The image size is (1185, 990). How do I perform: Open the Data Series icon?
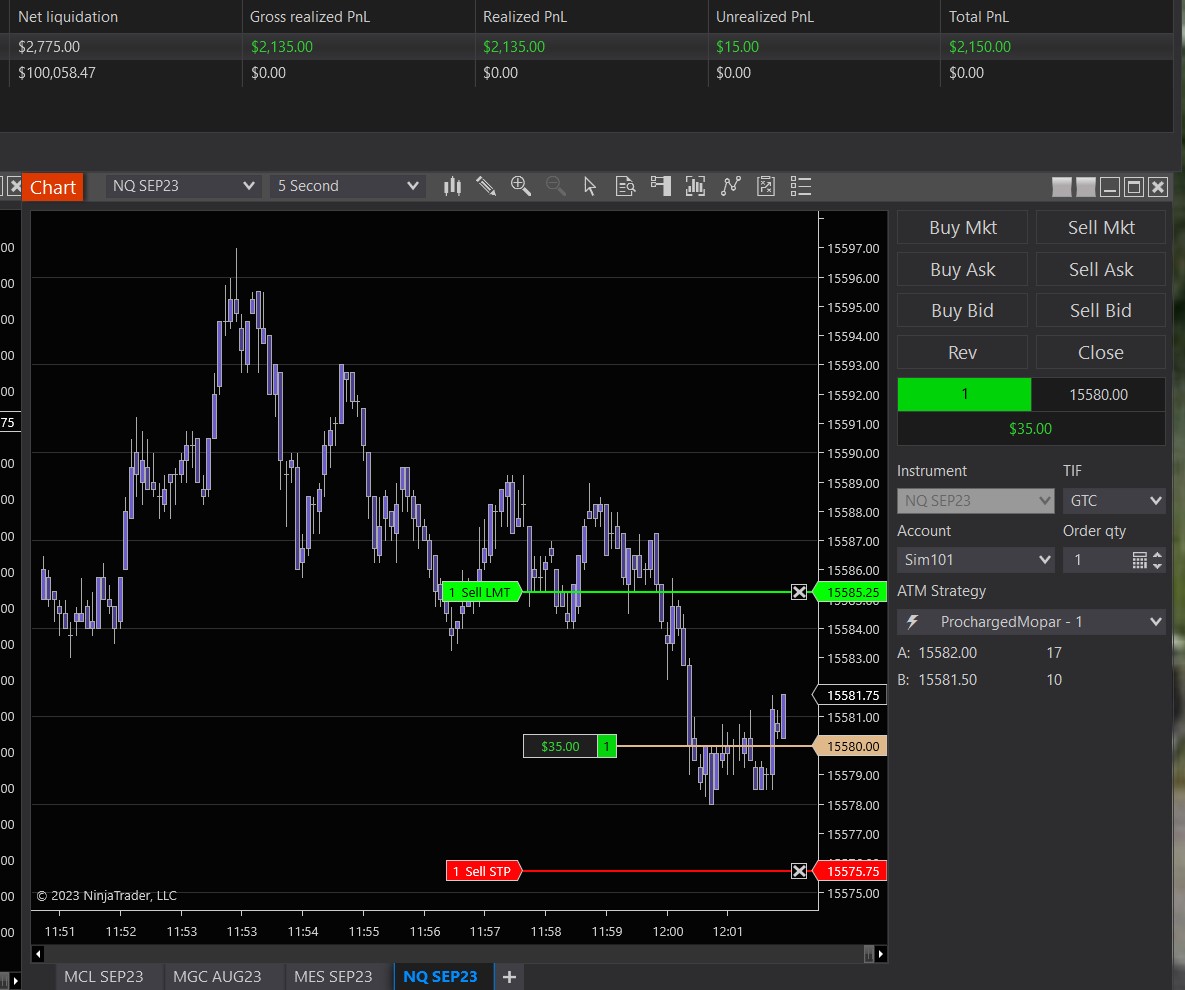(696, 186)
